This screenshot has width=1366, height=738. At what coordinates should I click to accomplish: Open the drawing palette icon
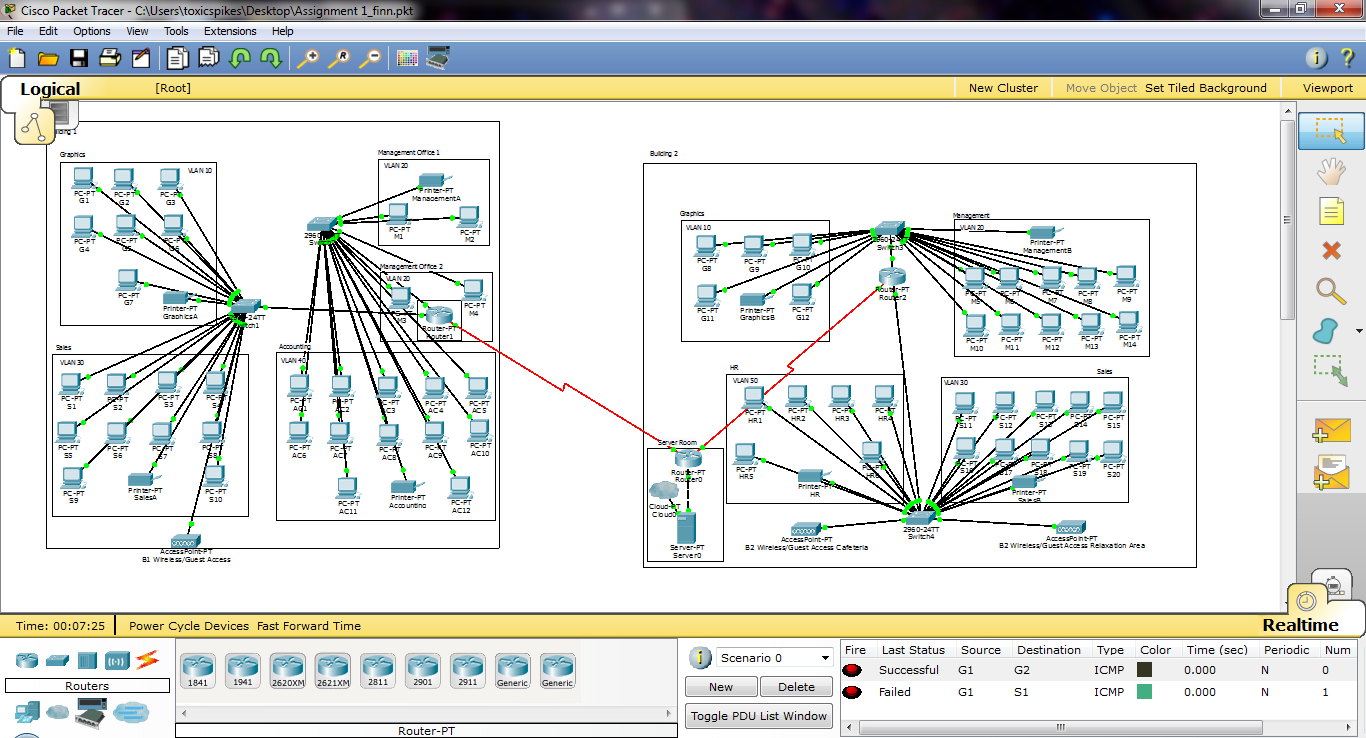click(x=407, y=58)
